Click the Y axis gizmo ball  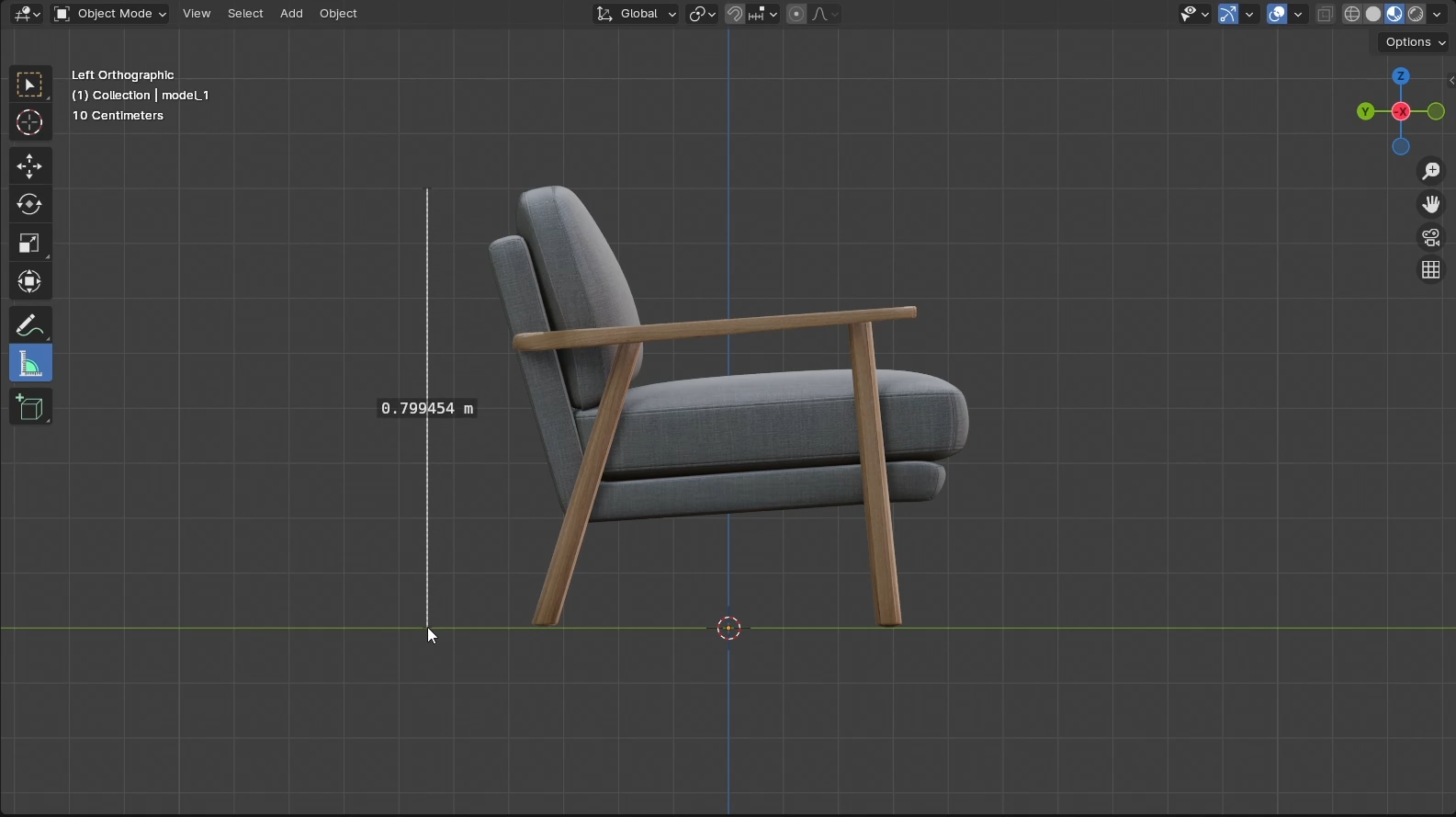(x=1366, y=111)
